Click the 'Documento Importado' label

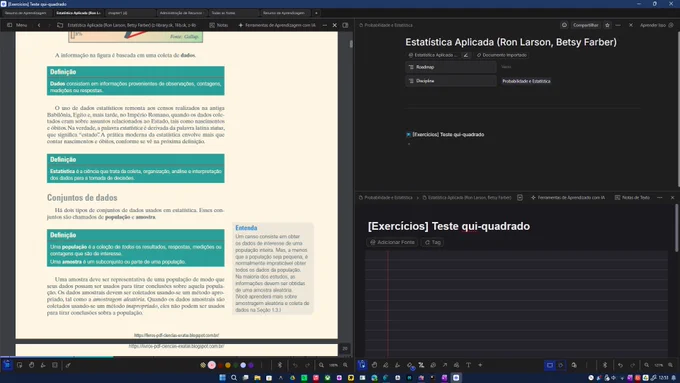[502, 55]
